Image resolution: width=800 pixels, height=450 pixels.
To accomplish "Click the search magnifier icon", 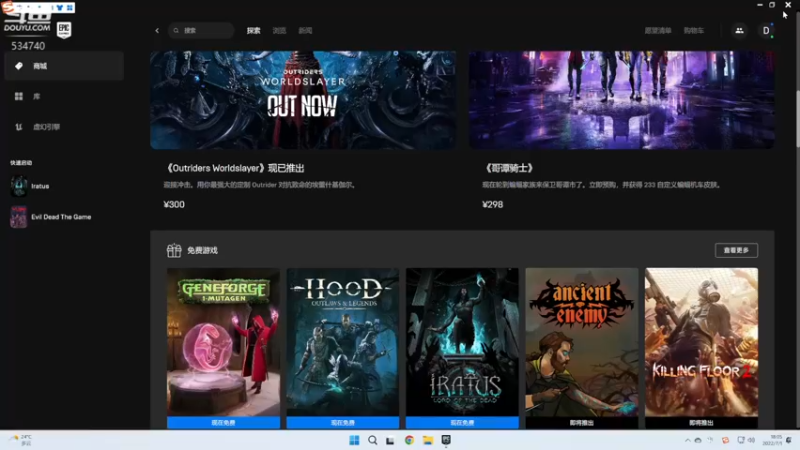I will (176, 31).
